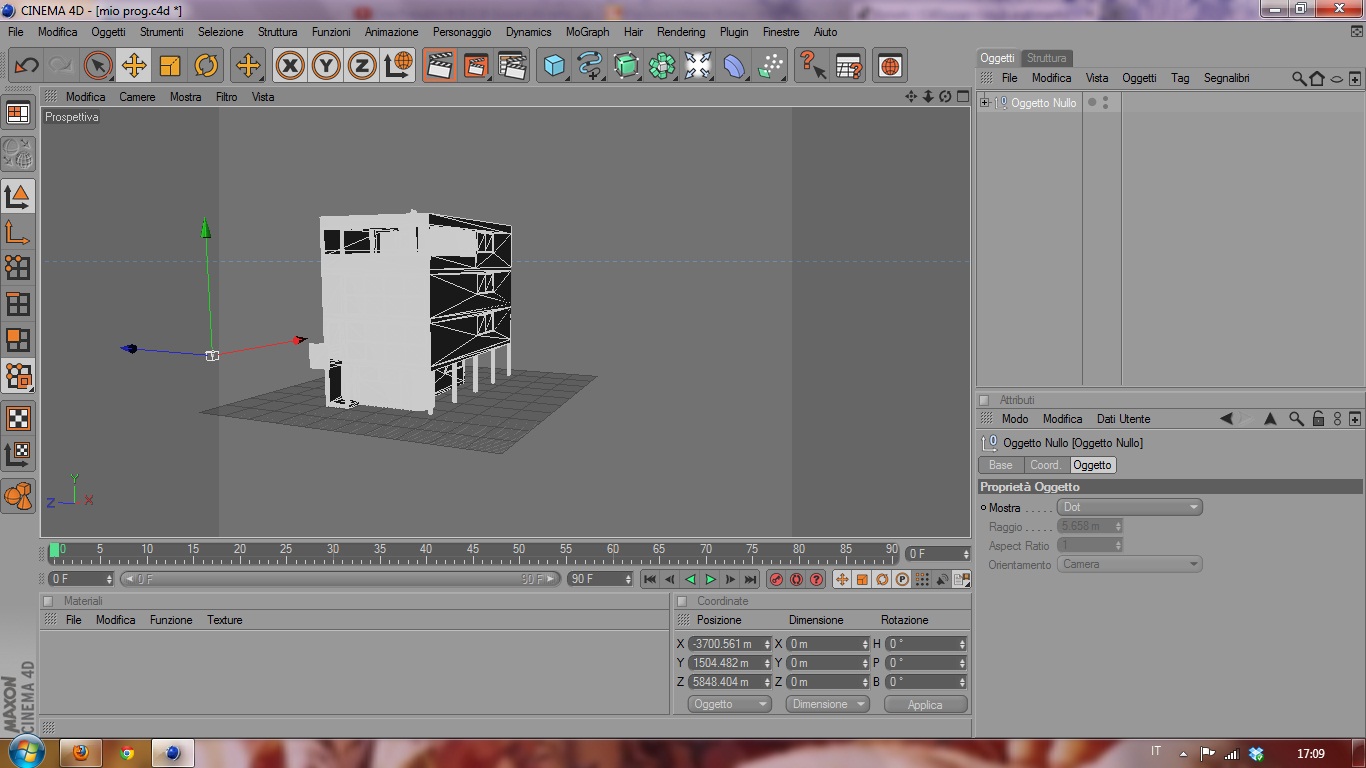Expand the Oggetto Nullo tree item

[x=985, y=103]
